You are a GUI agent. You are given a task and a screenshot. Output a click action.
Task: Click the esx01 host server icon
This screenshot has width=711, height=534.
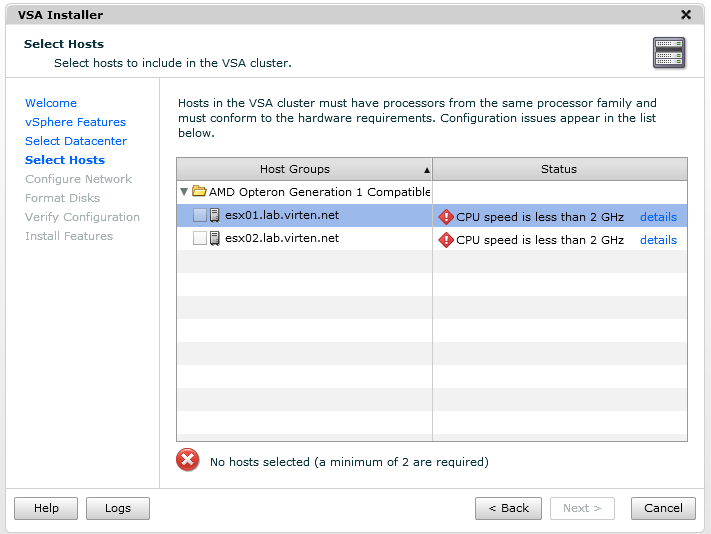coord(215,215)
